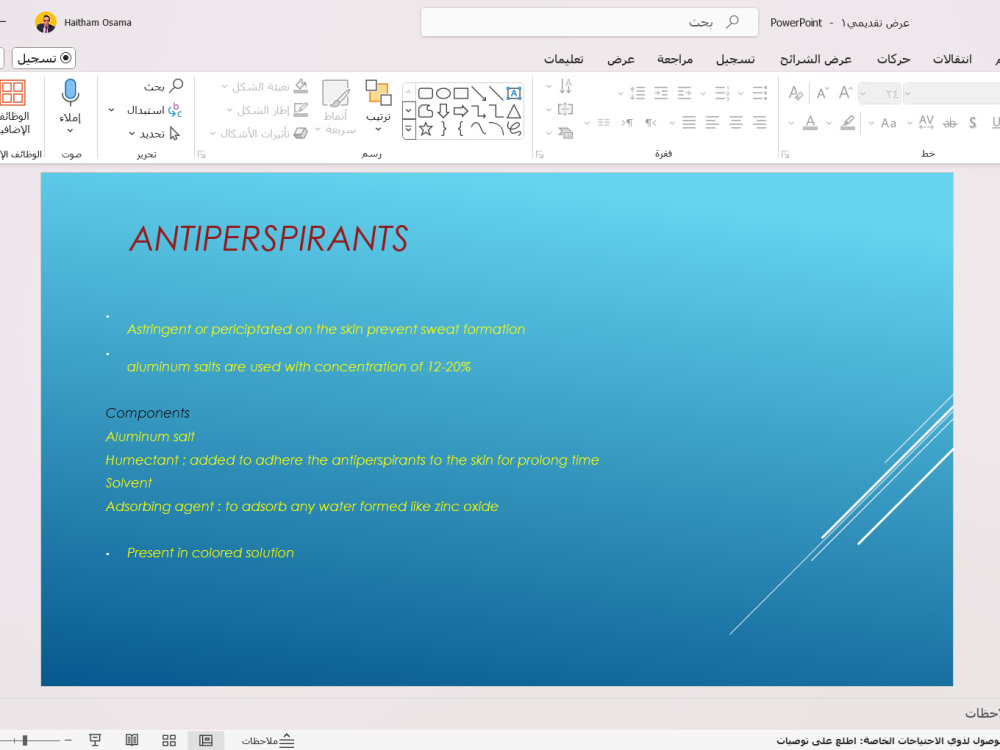Open the View (عرض) tab
Viewport: 1000px width, 750px height.
[x=621, y=59]
